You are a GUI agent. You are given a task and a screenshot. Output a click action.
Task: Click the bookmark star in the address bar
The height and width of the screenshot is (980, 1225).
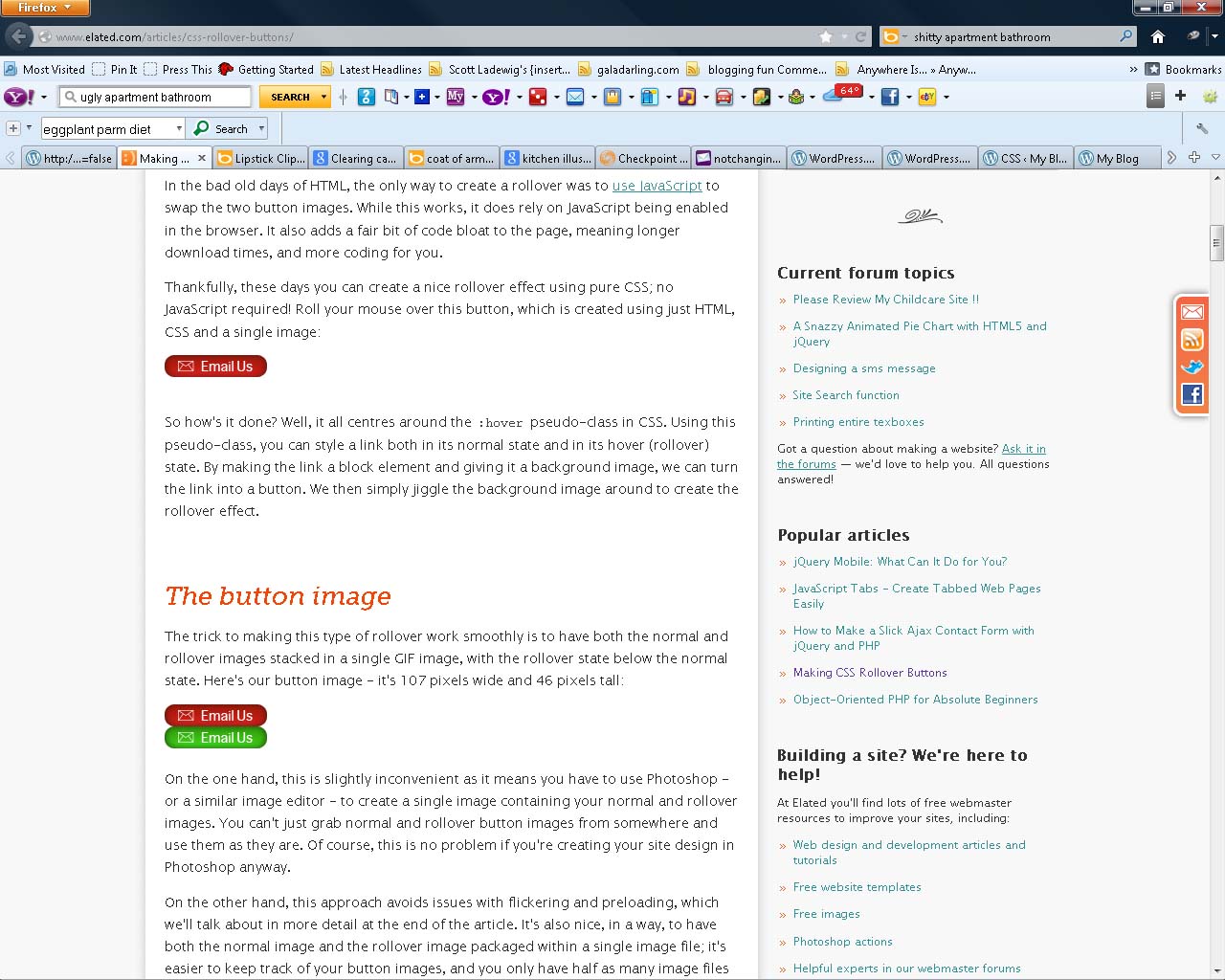(x=826, y=36)
